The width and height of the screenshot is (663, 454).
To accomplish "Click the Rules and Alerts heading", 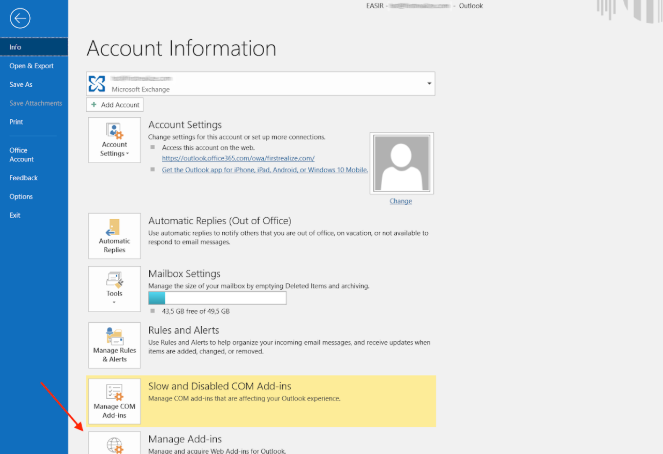I will pos(184,330).
